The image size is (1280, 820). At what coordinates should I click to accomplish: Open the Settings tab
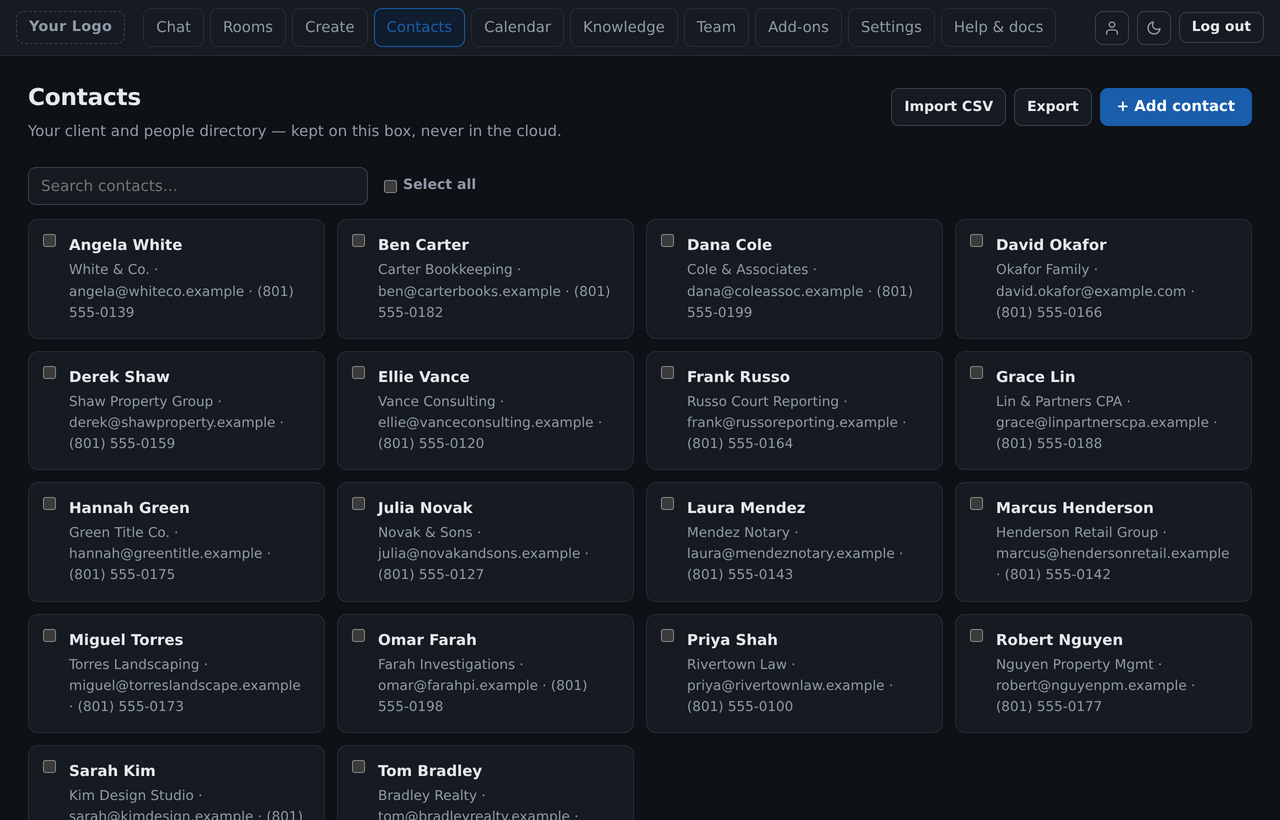pyautogui.click(x=891, y=27)
